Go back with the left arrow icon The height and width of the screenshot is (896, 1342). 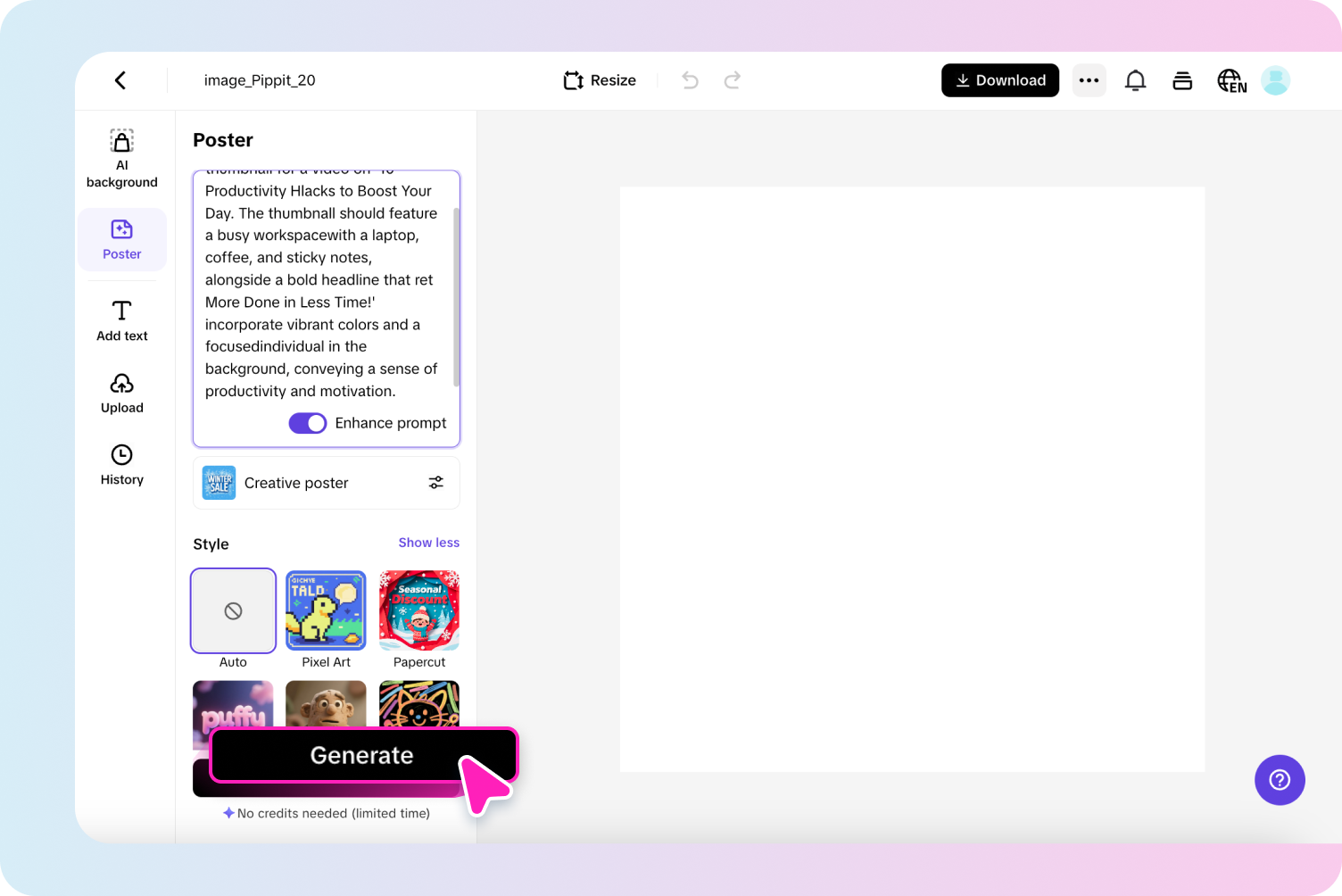coord(120,80)
